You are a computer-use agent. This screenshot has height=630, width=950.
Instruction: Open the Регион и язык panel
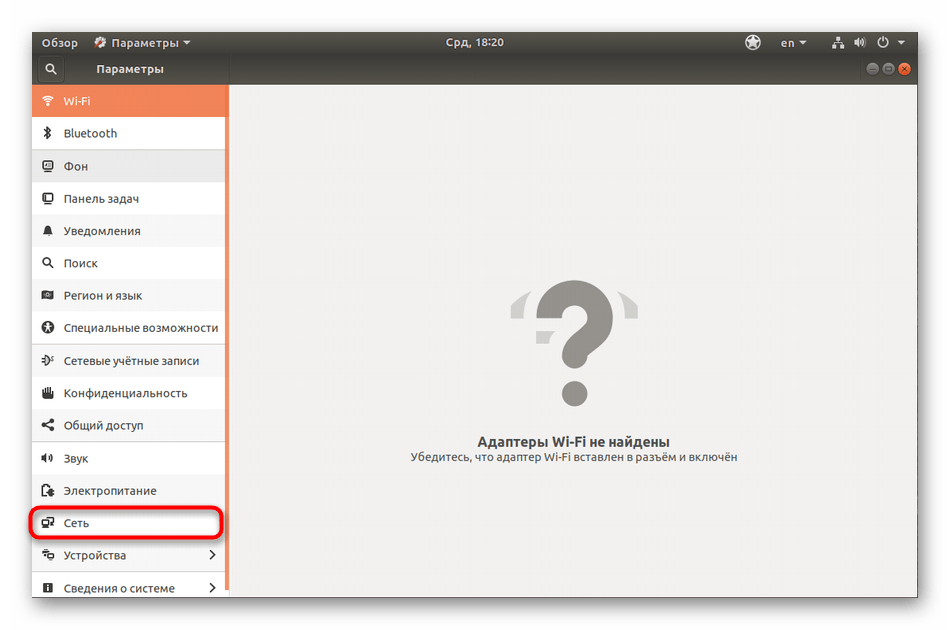pyautogui.click(x=128, y=295)
